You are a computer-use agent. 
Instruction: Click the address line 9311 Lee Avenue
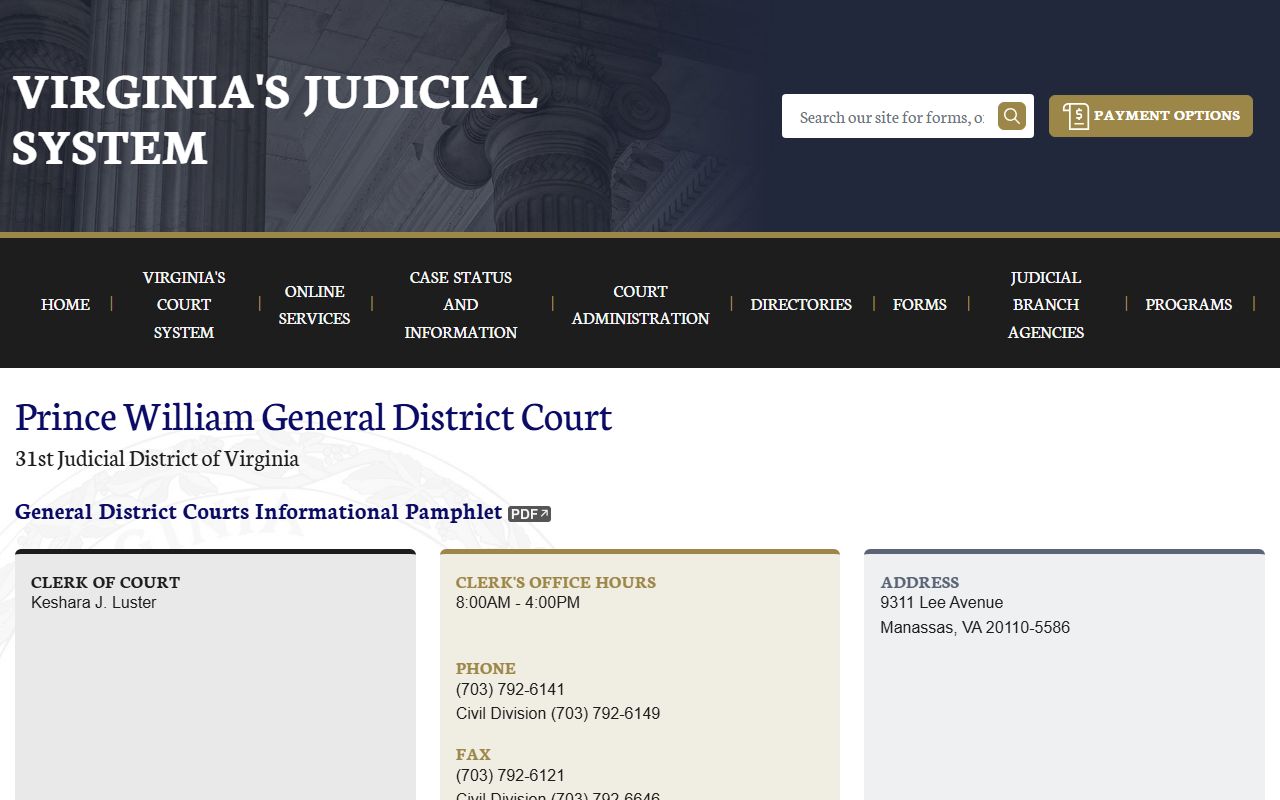coord(942,603)
